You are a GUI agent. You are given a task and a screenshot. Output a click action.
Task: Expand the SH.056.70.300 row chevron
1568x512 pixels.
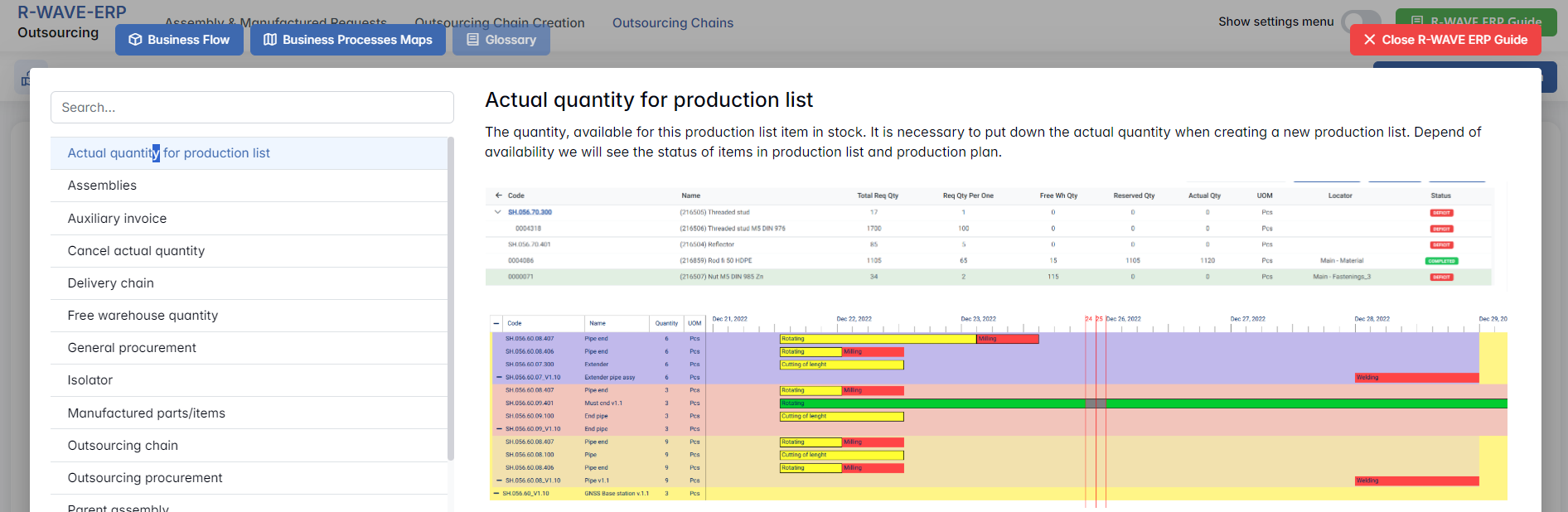click(x=498, y=212)
